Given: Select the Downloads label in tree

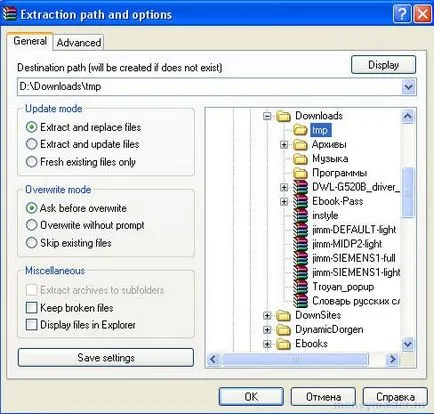Looking at the screenshot, I should pyautogui.click(x=319, y=116).
